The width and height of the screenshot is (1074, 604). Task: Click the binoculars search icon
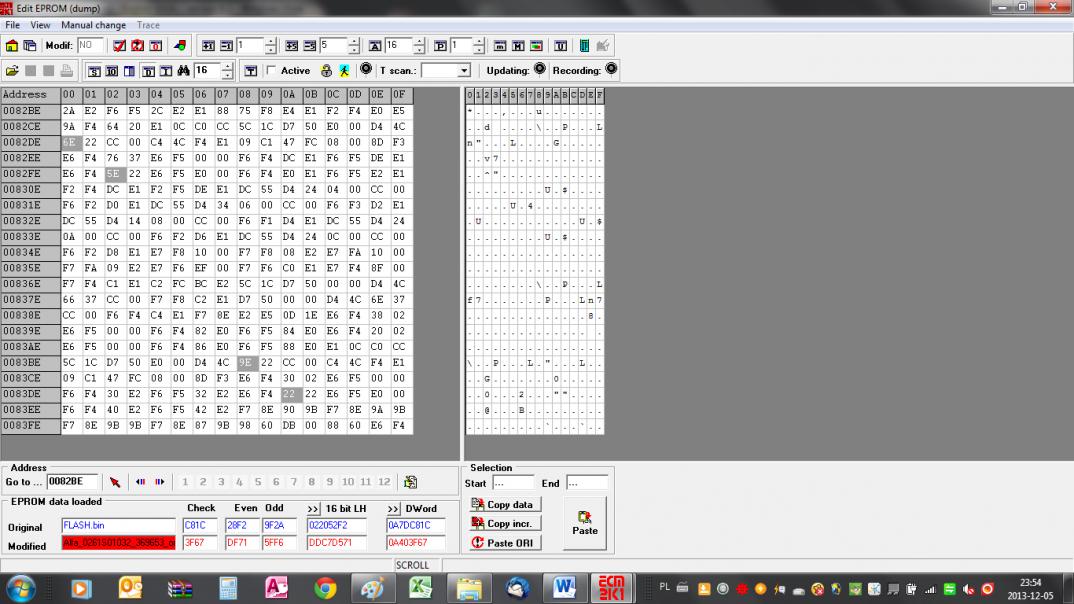183,71
